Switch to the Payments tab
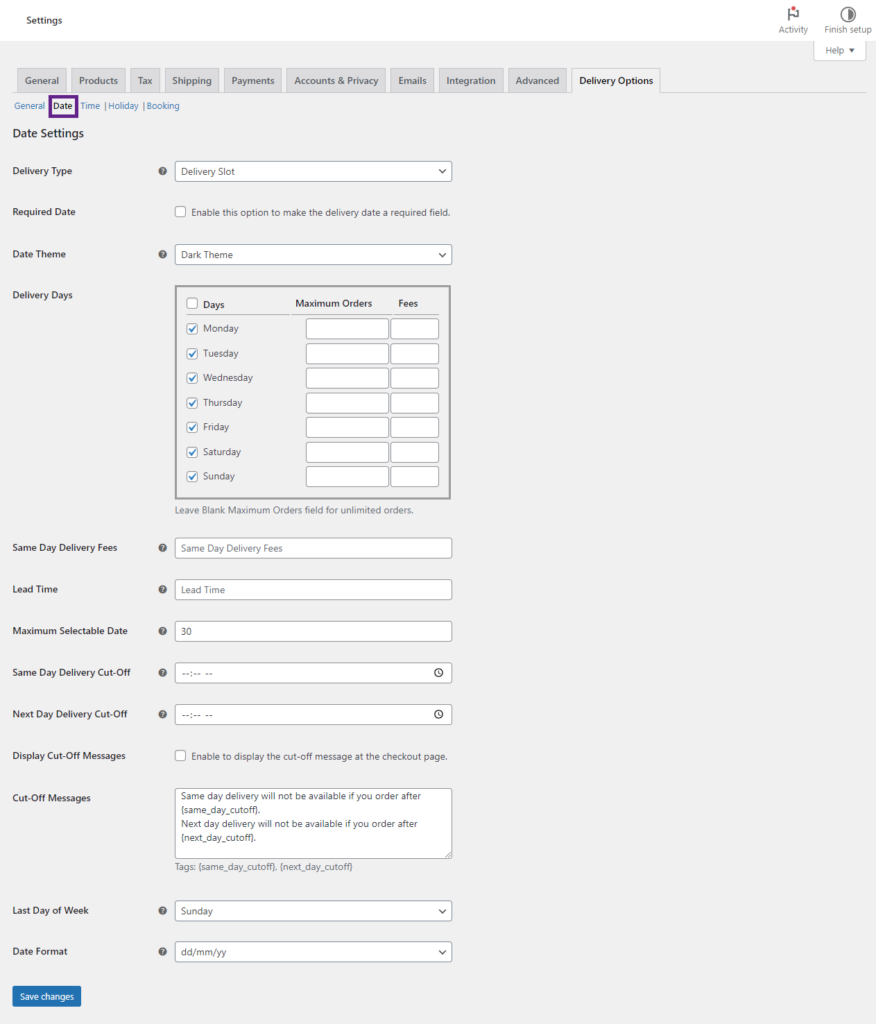 pos(253,80)
